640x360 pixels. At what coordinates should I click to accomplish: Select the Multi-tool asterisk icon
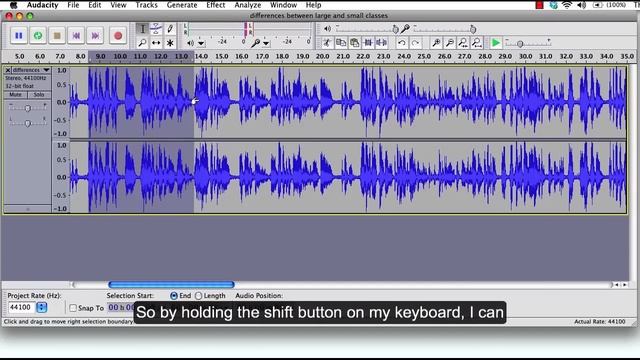(170, 42)
